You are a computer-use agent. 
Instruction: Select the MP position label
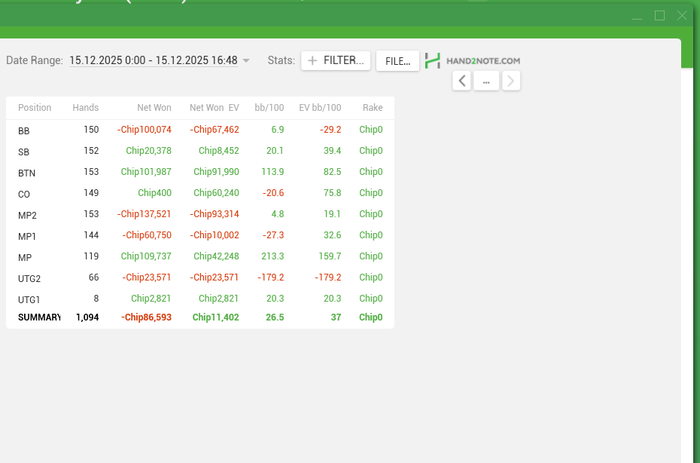click(25, 258)
